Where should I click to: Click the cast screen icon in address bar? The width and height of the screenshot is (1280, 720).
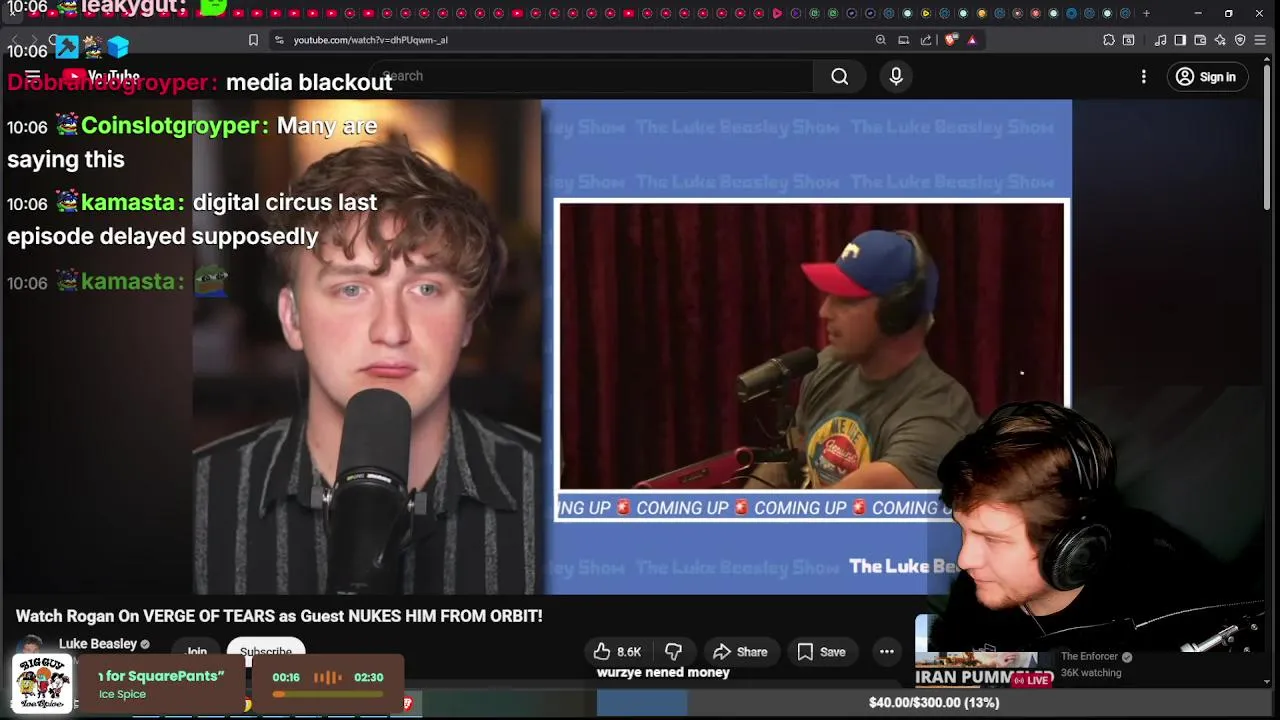tap(904, 40)
